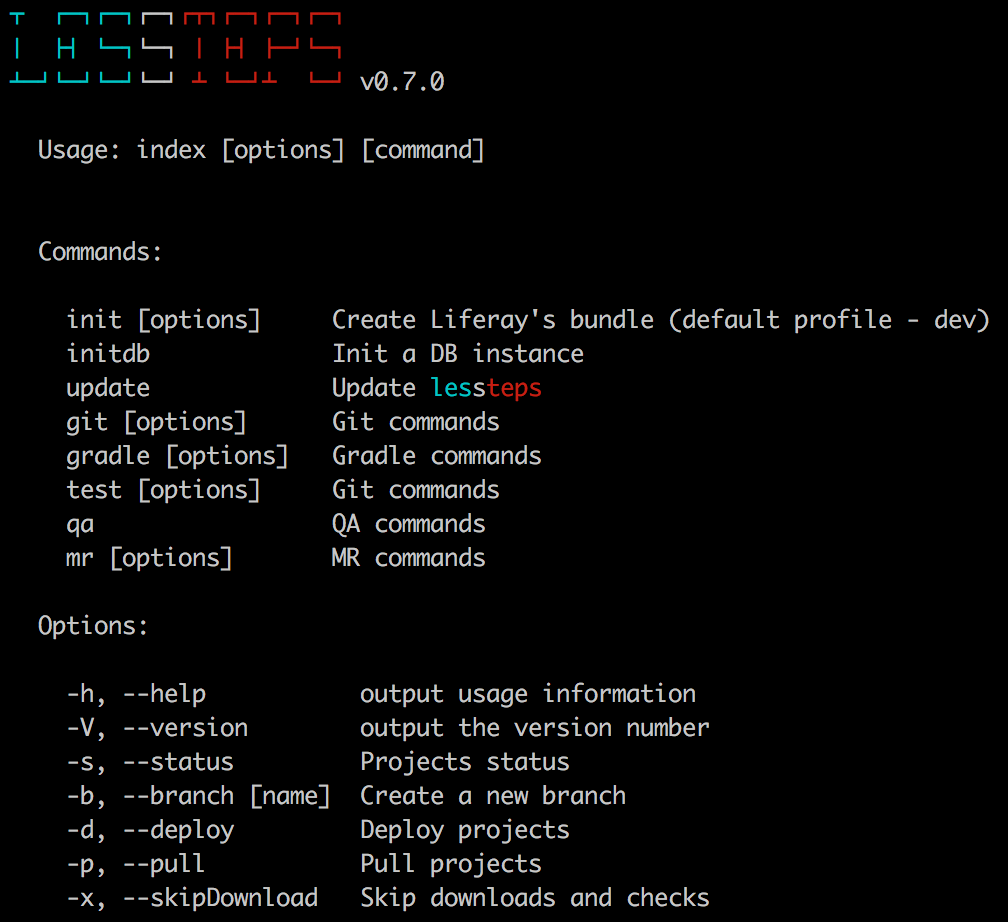This screenshot has width=1008, height=922.
Task: Click the 'Commands:' heading
Action: 100,251
